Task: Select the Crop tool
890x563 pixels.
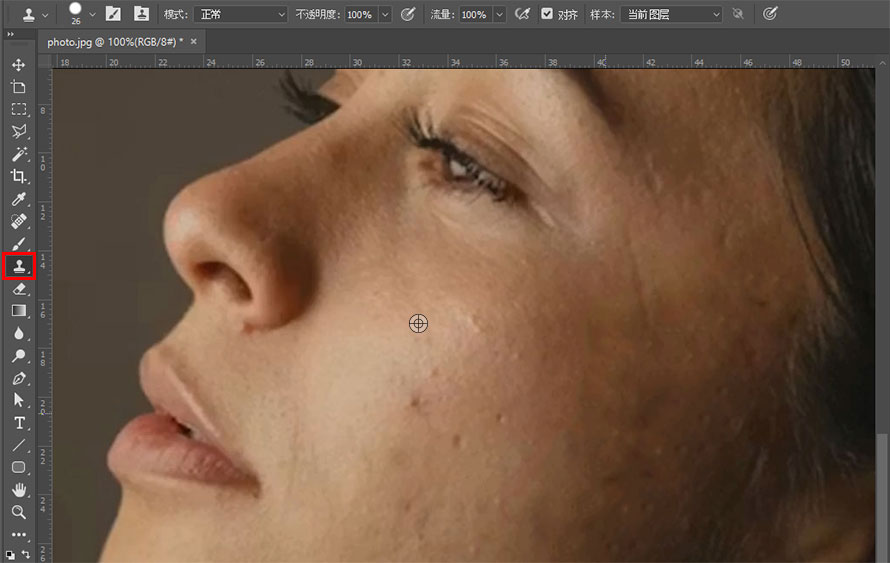Action: coord(19,177)
